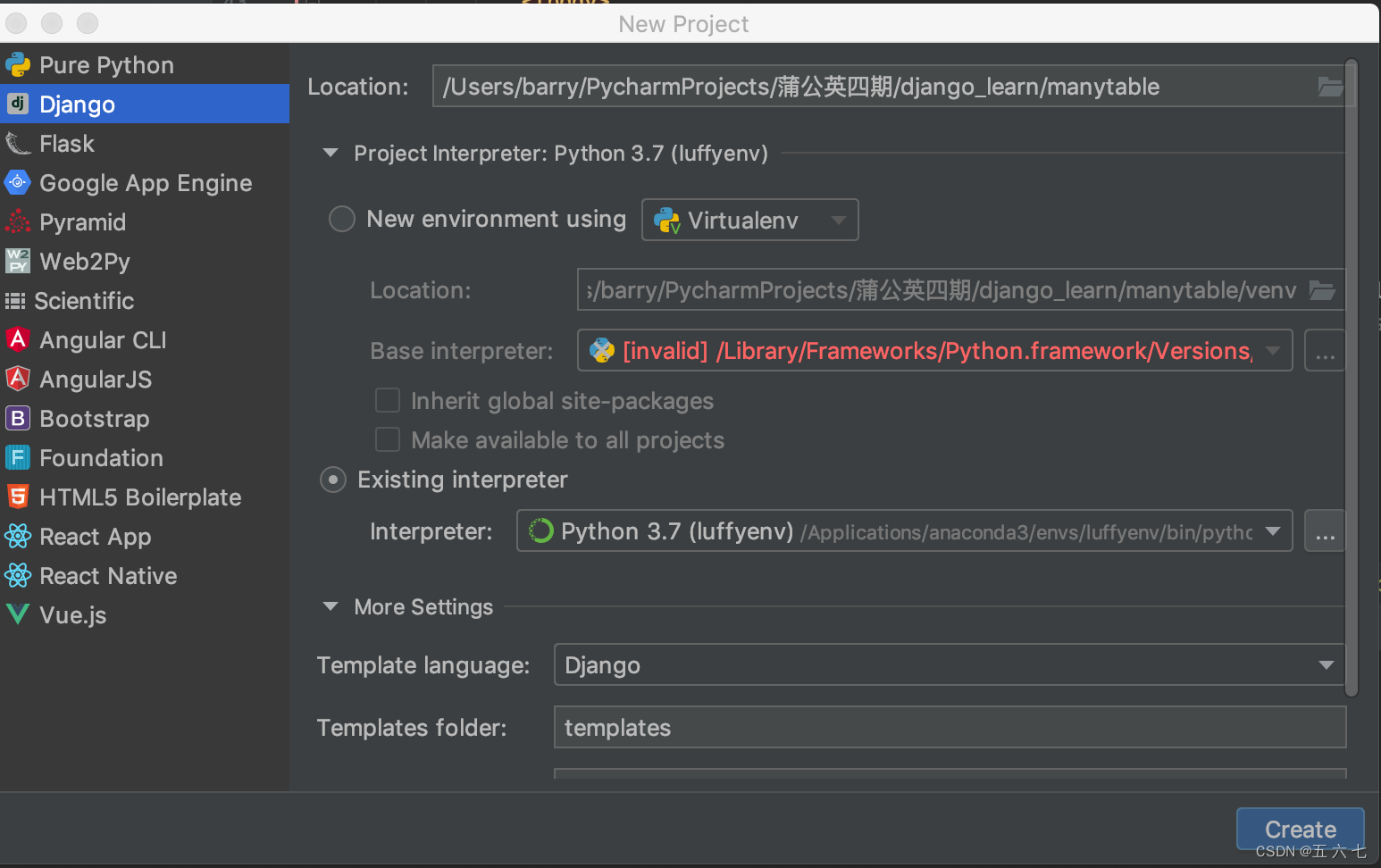
Task: Open the Template language dropdown
Action: coord(950,664)
